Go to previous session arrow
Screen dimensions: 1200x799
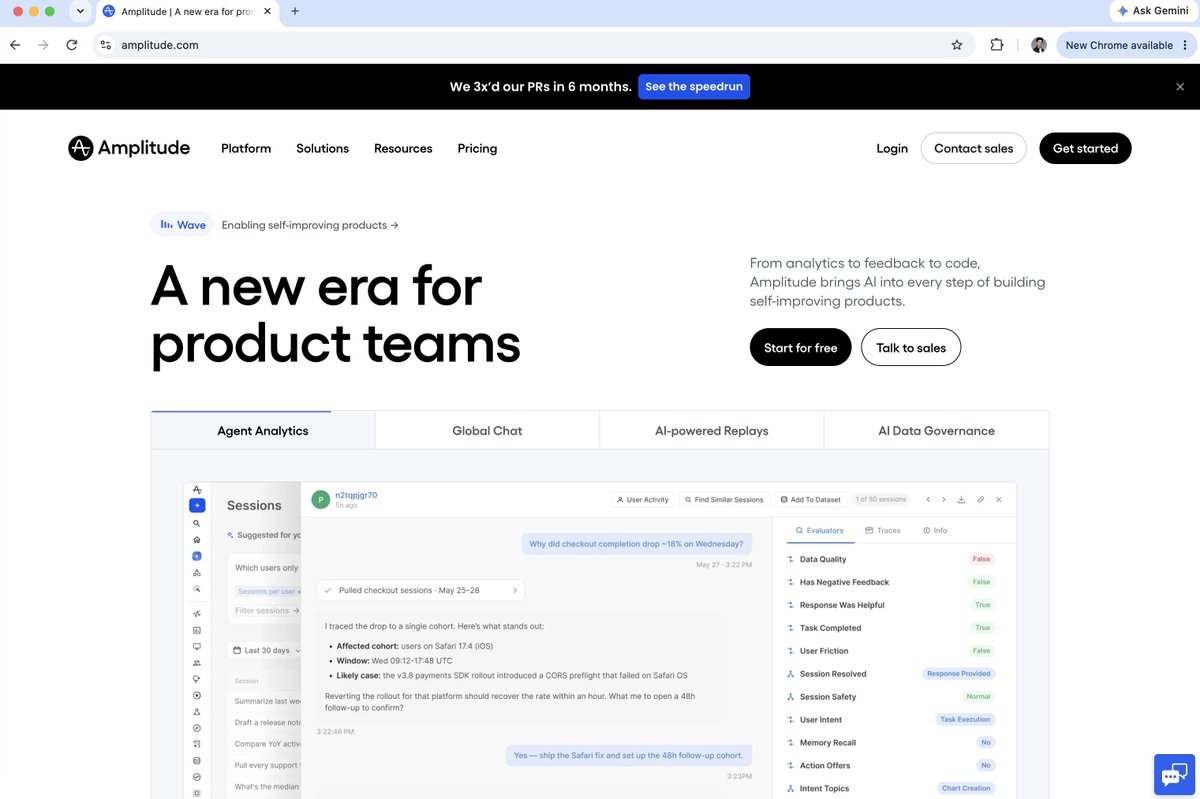[x=928, y=499]
